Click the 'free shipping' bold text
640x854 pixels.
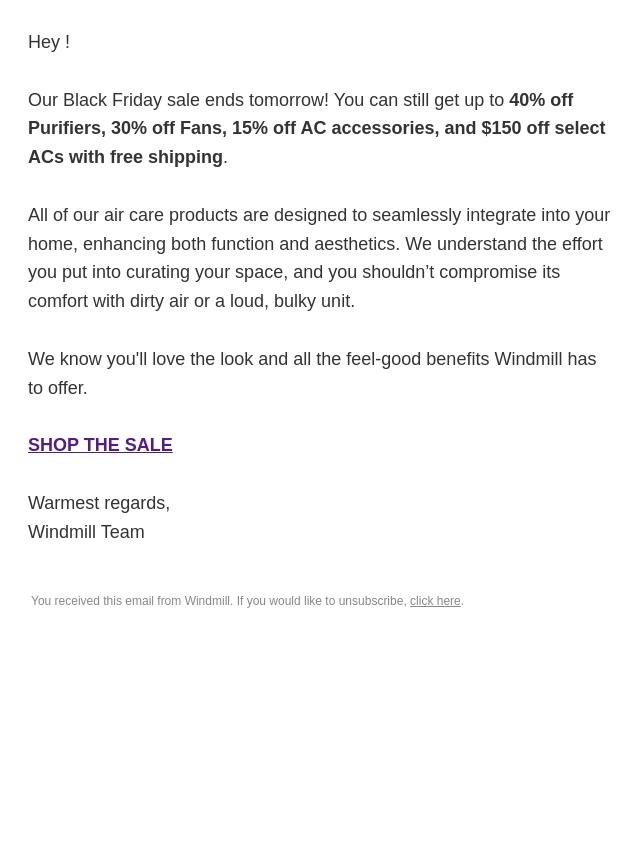point(166,157)
